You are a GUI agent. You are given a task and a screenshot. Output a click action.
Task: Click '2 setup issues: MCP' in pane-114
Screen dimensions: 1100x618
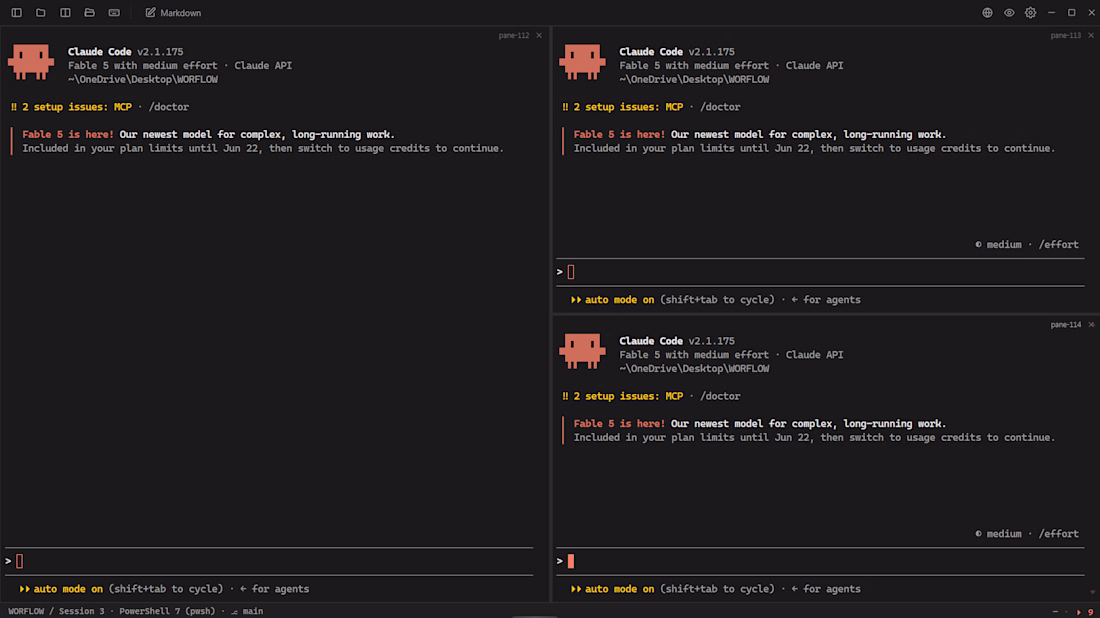628,396
